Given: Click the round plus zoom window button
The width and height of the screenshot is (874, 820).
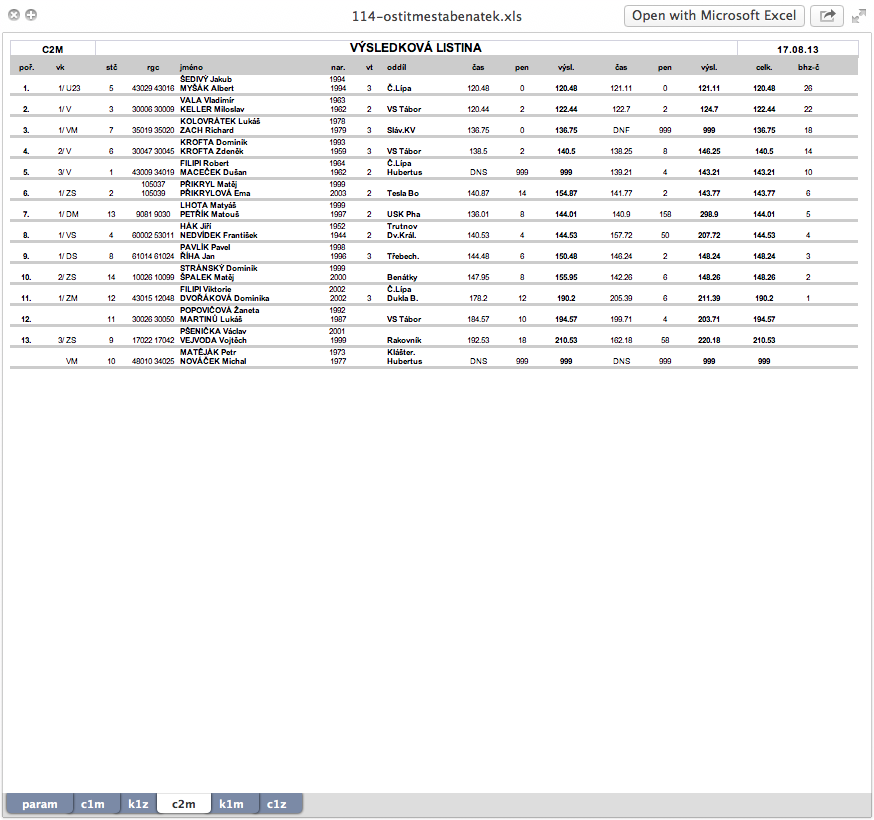Looking at the screenshot, I should [31, 15].
